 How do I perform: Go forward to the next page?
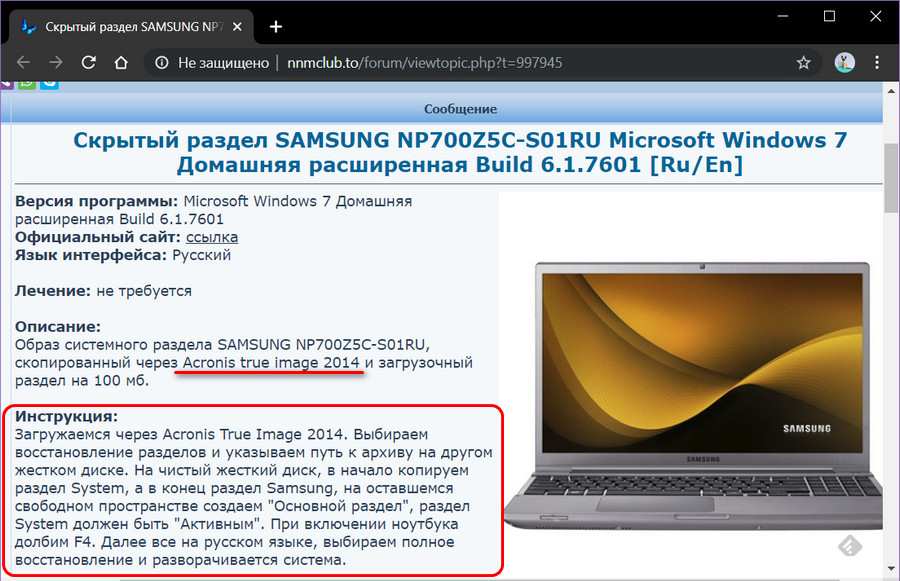56,62
